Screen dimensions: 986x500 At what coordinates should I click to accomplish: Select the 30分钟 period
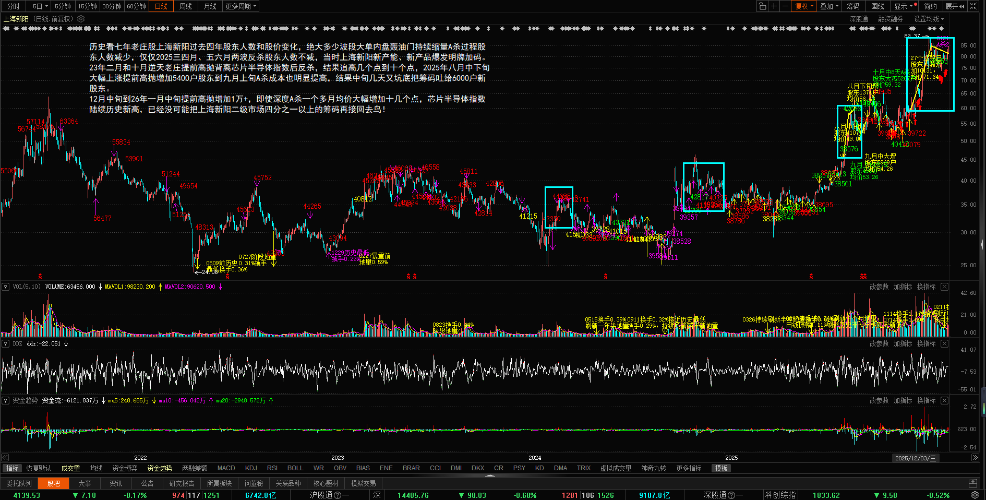tap(112, 6)
